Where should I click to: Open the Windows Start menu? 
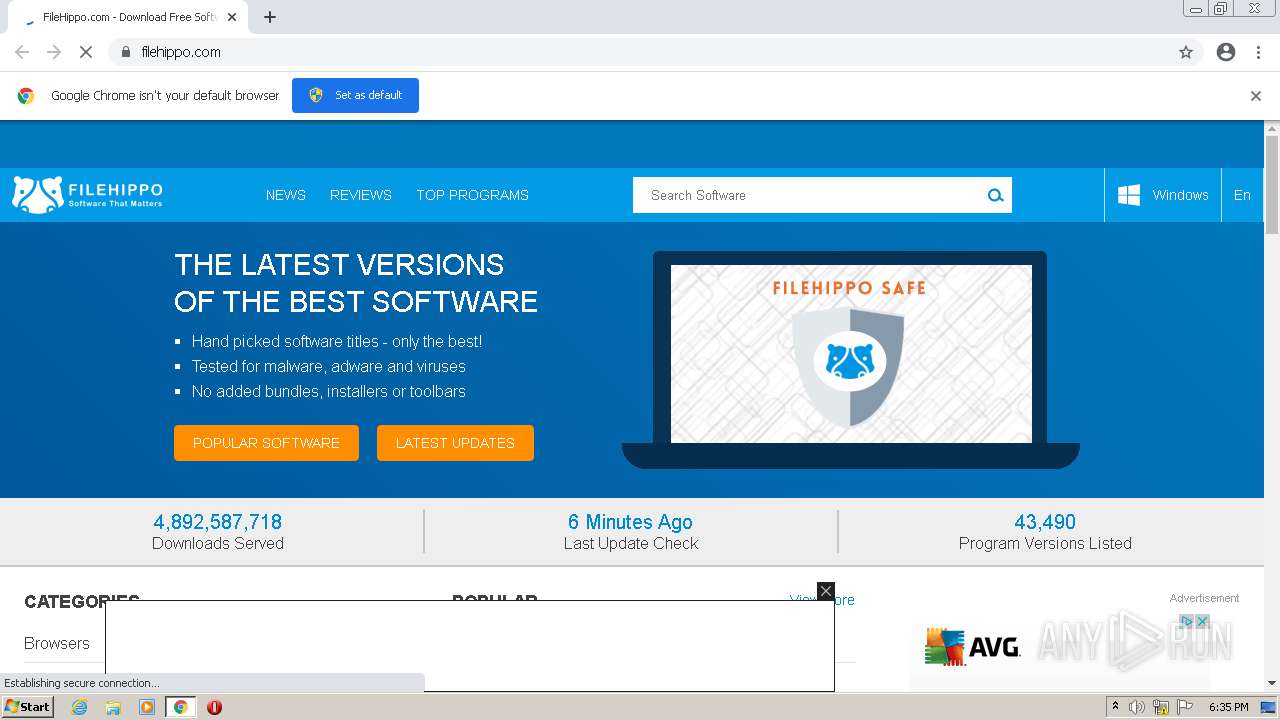pyautogui.click(x=27, y=707)
